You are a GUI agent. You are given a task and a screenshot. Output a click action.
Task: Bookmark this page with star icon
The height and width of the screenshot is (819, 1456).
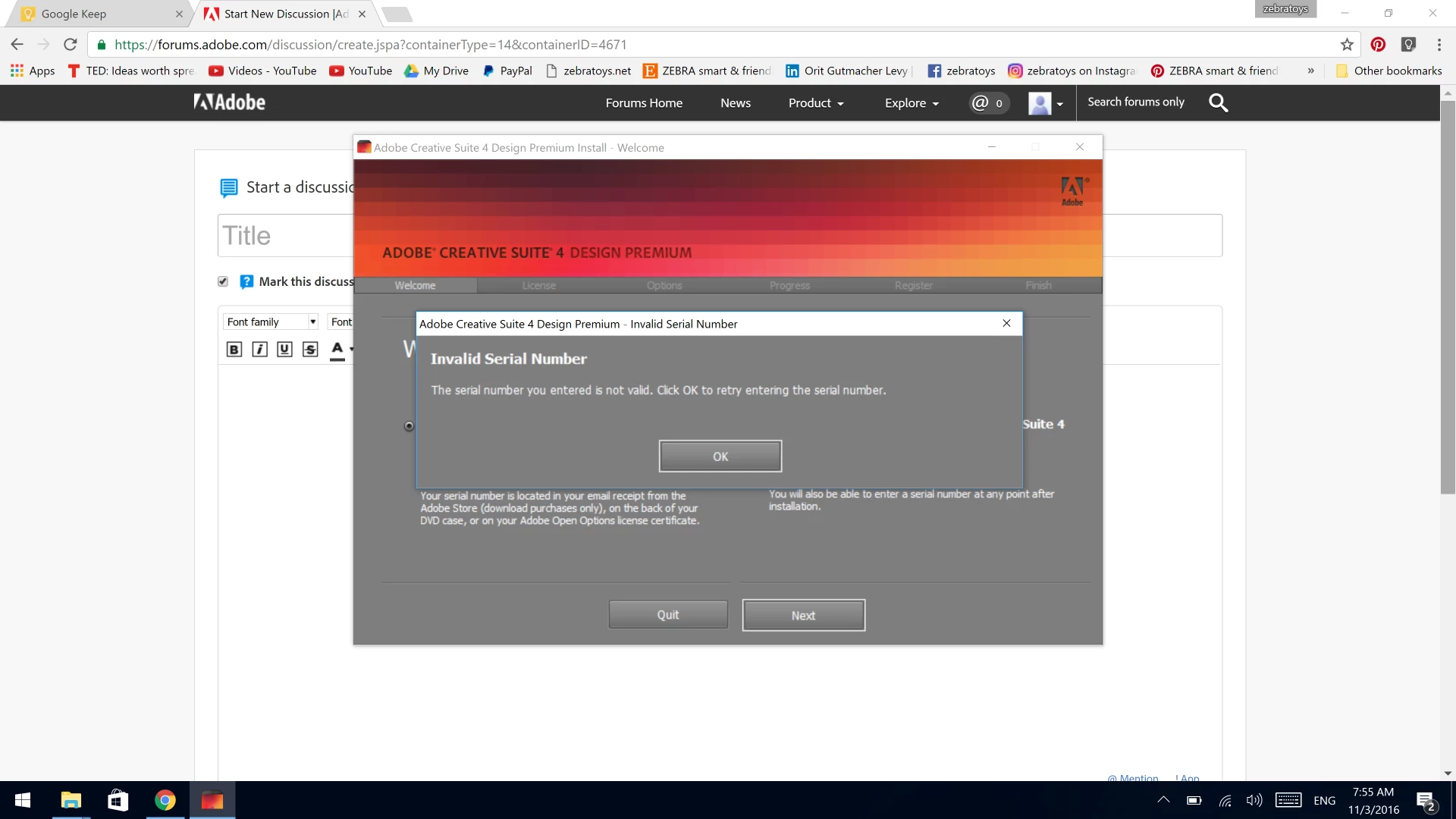coord(1347,45)
